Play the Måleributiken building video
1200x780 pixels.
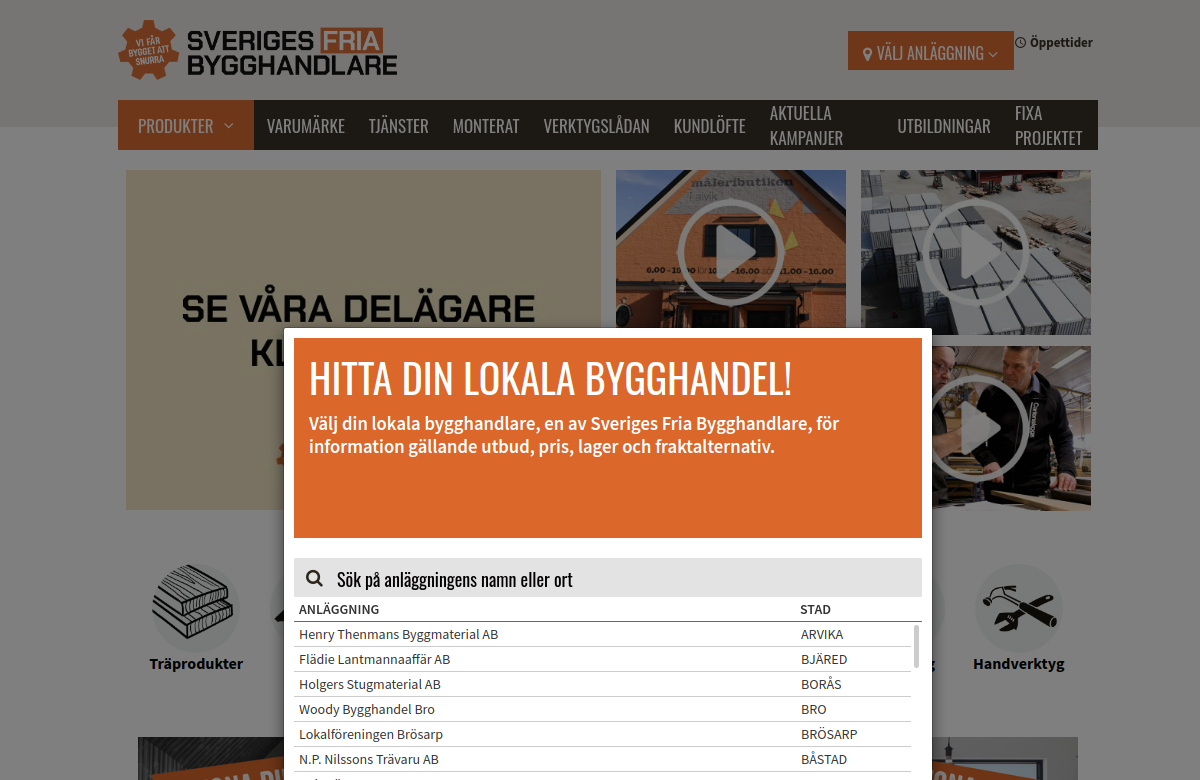click(x=731, y=251)
